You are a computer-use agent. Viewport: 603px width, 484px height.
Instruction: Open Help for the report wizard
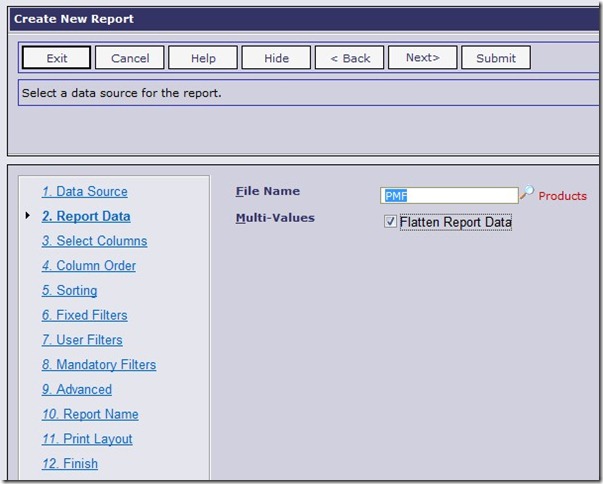(x=203, y=58)
